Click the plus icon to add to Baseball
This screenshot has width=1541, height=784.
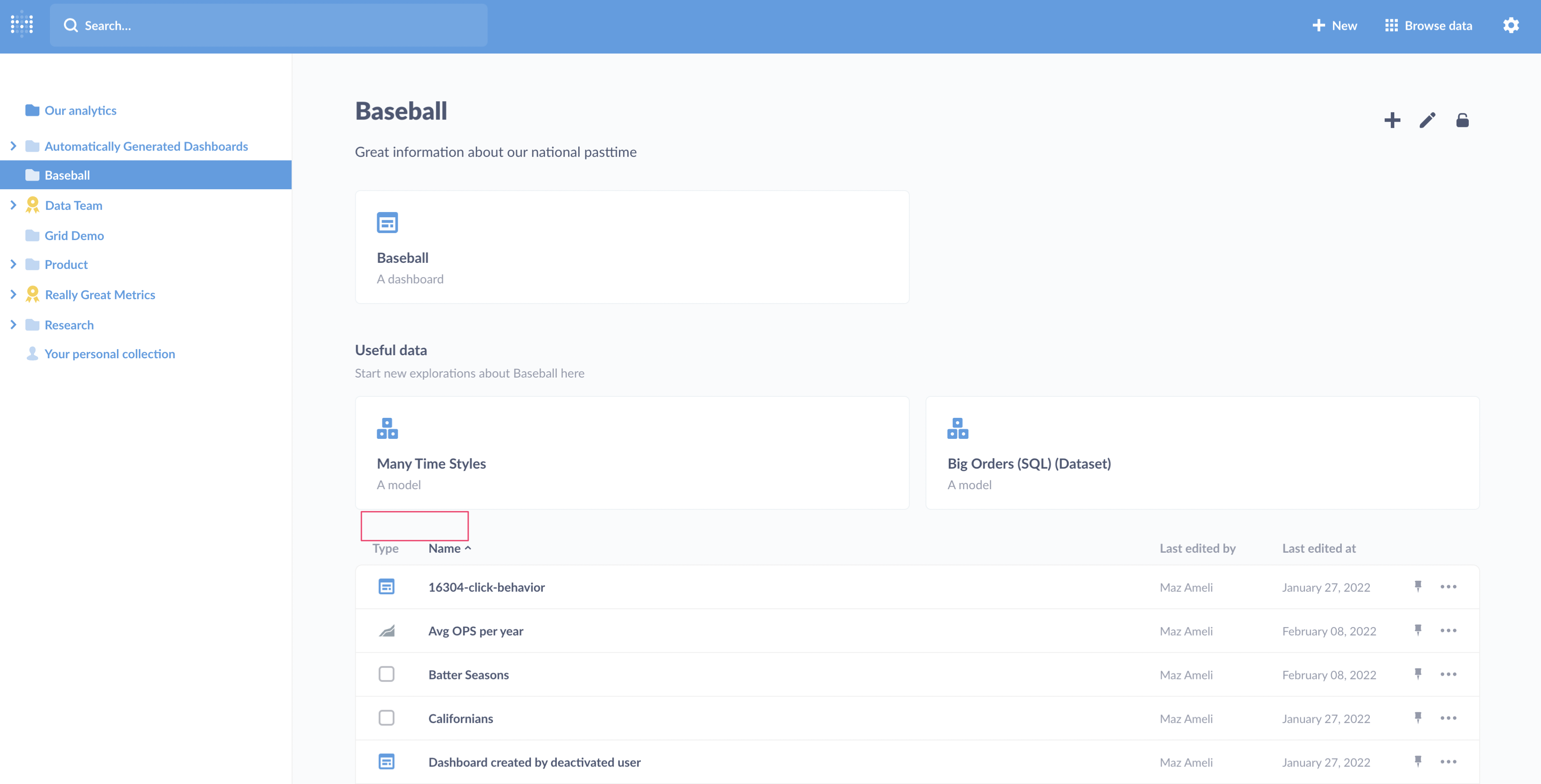point(1392,120)
